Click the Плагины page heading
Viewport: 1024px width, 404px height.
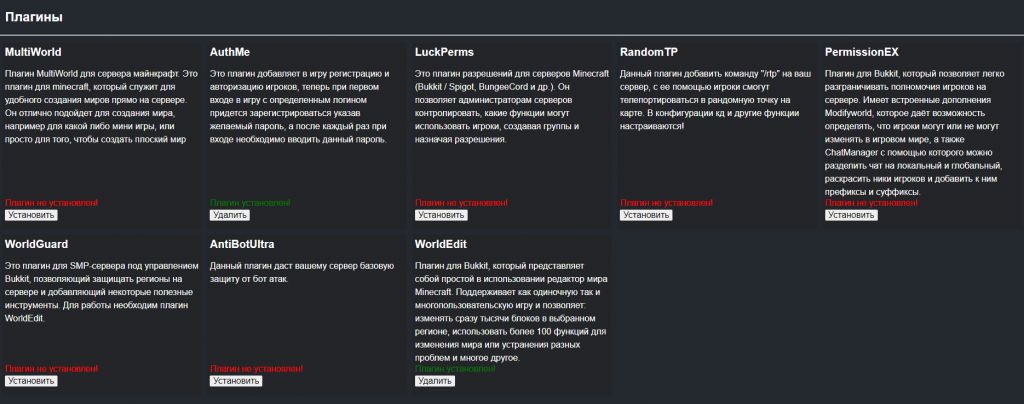34,18
